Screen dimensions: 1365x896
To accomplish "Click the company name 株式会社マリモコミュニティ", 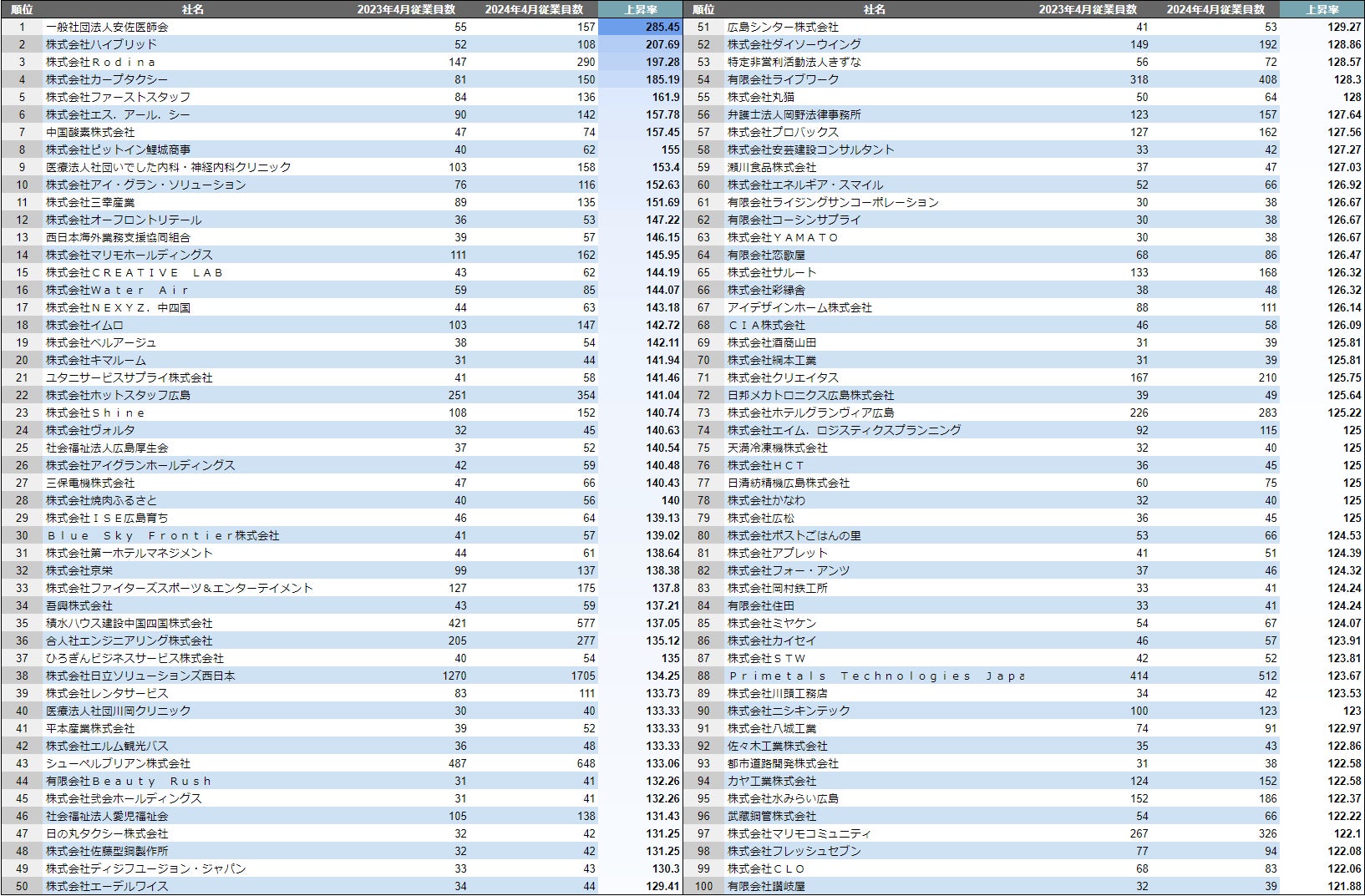I will tap(799, 833).
